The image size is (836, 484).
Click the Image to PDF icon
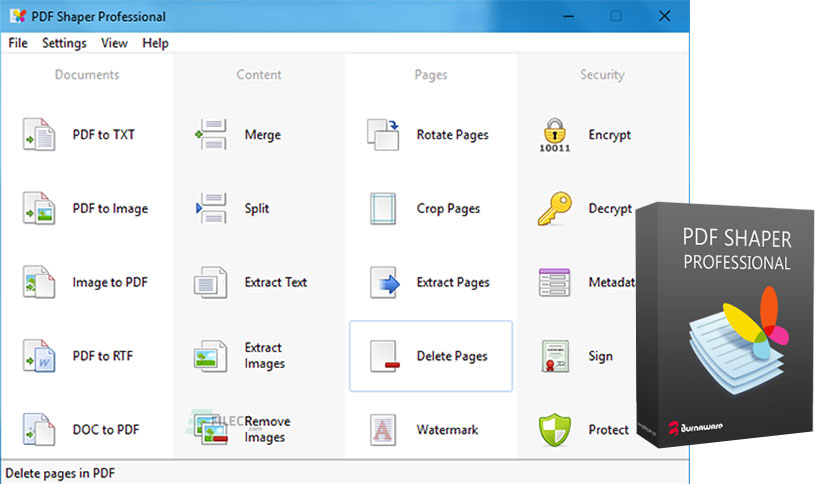click(39, 282)
